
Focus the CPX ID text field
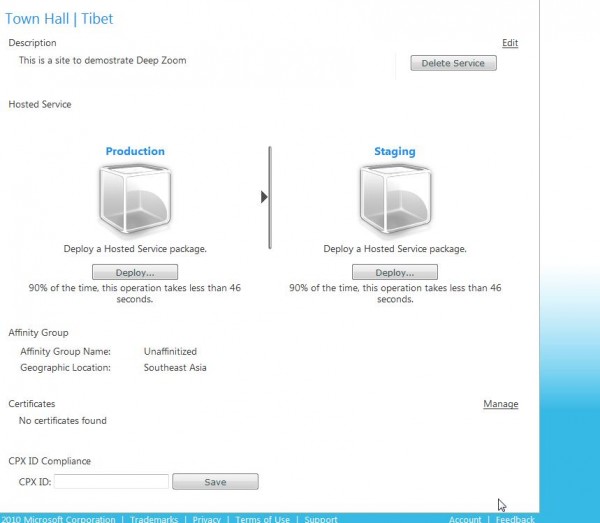(111, 482)
